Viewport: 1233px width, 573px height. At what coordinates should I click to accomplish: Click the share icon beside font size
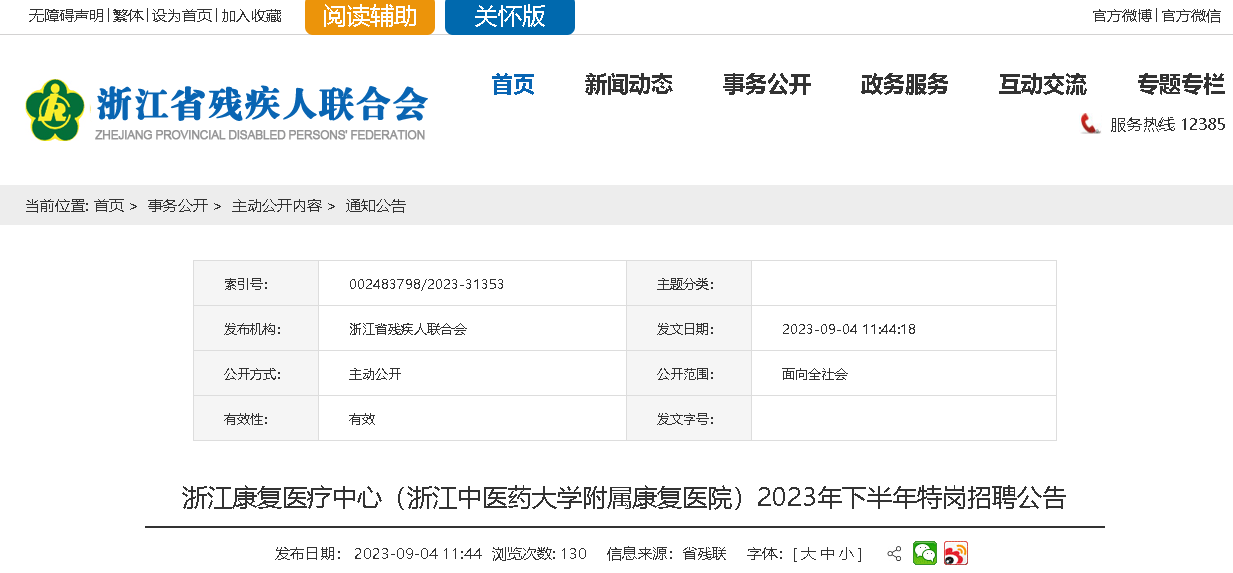(x=894, y=554)
